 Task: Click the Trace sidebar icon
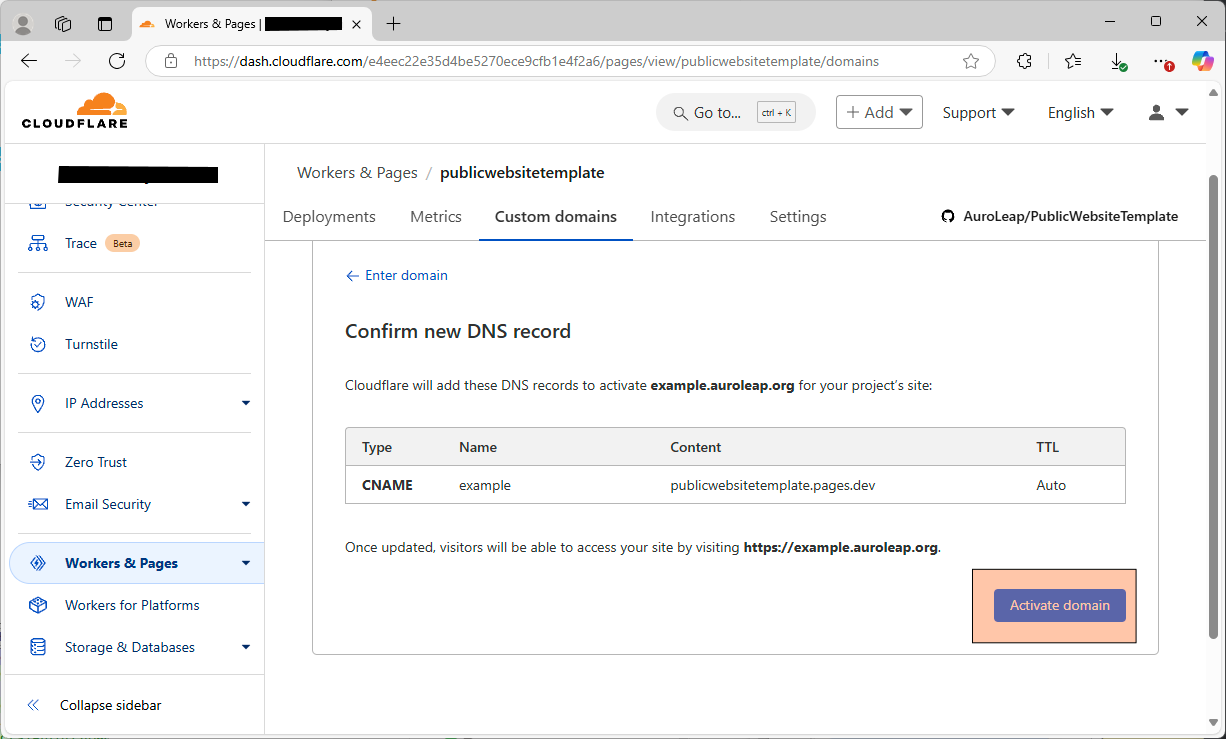point(38,243)
